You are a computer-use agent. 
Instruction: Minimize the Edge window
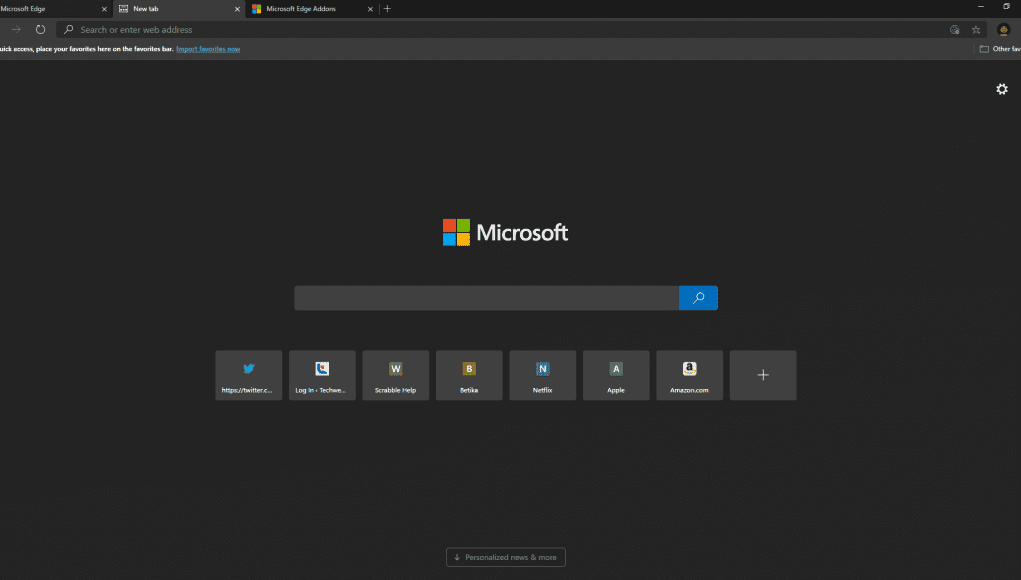981,7
